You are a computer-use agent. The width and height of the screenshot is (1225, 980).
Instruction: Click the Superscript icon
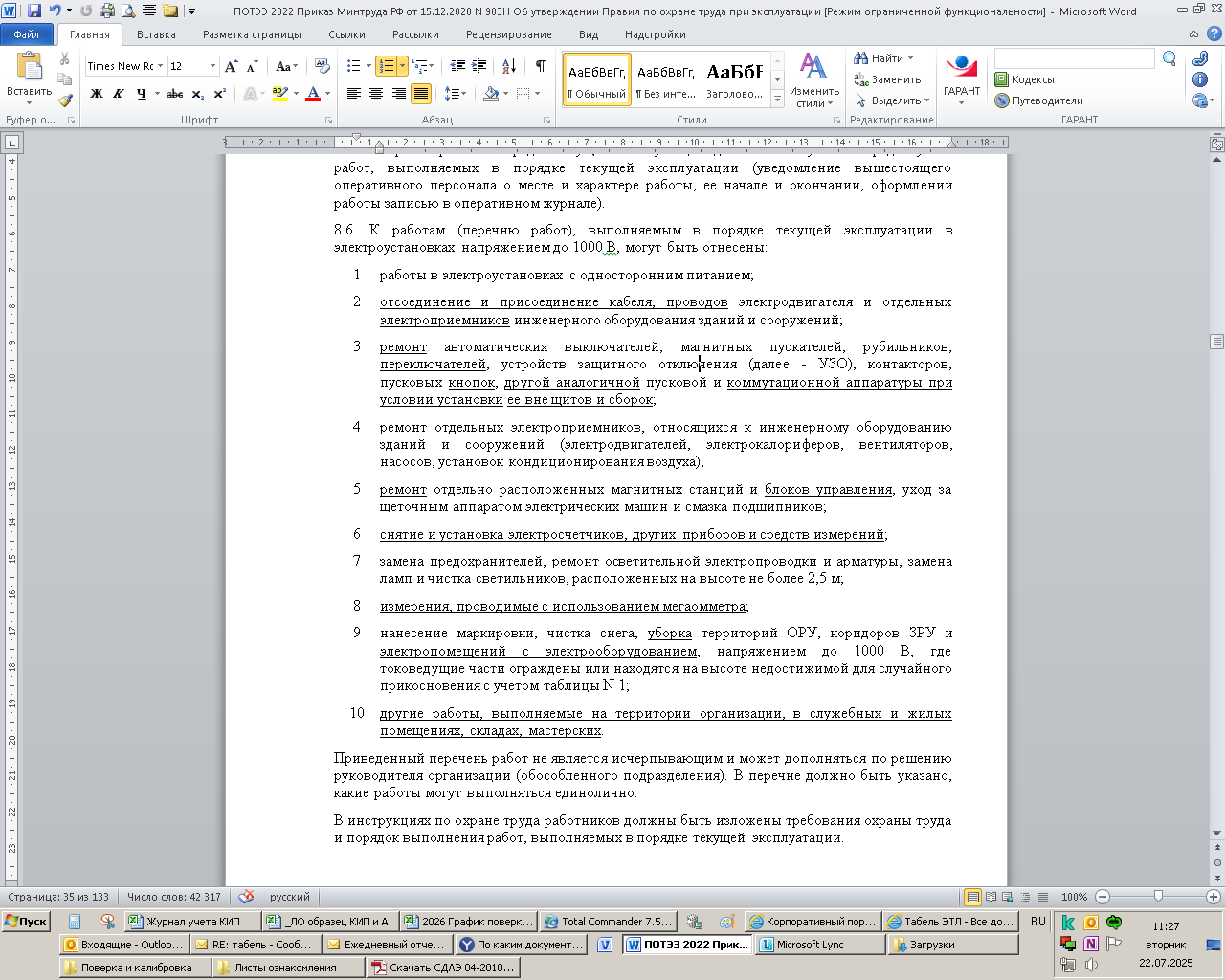click(220, 94)
